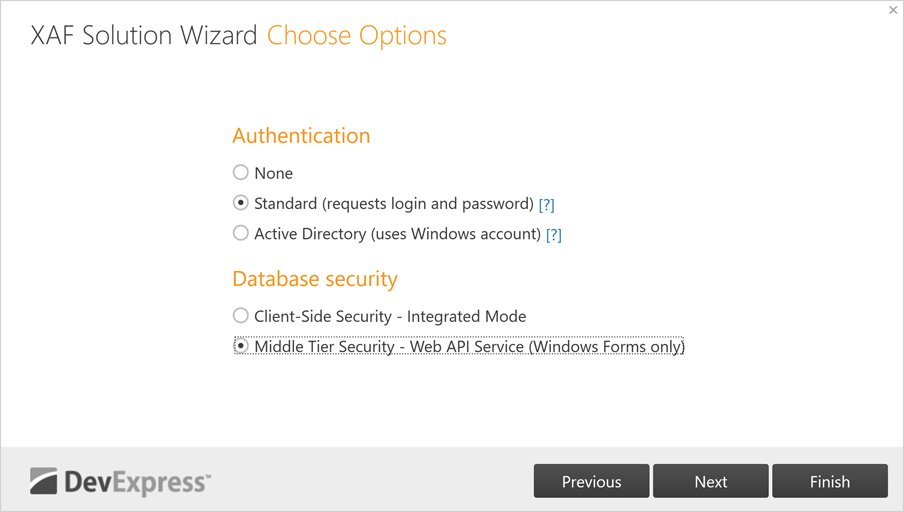
Task: Choose the Standard authentication radio button
Action: (240, 203)
